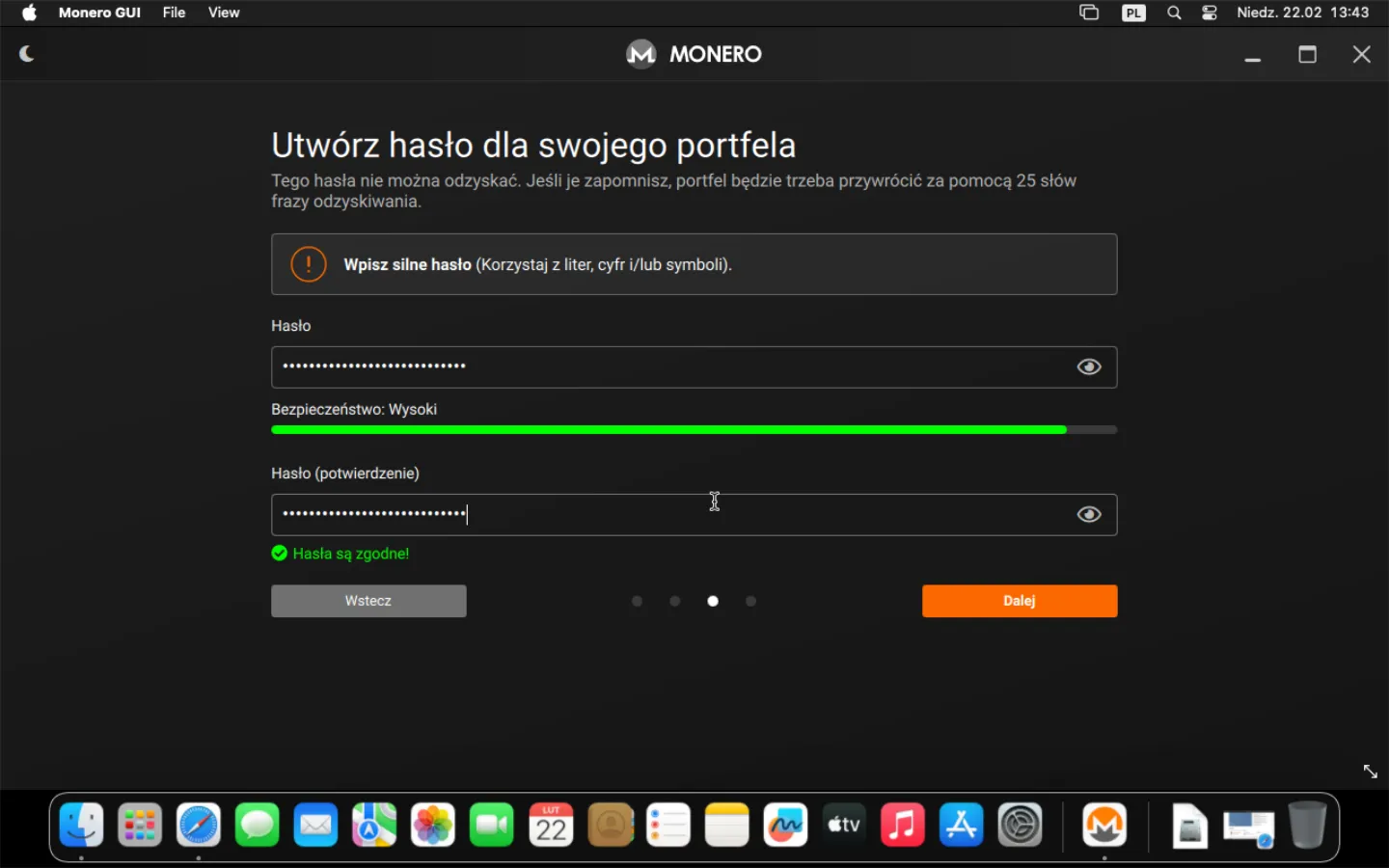Select the fourth wizard page dot
This screenshot has height=868, width=1389.
(751, 601)
